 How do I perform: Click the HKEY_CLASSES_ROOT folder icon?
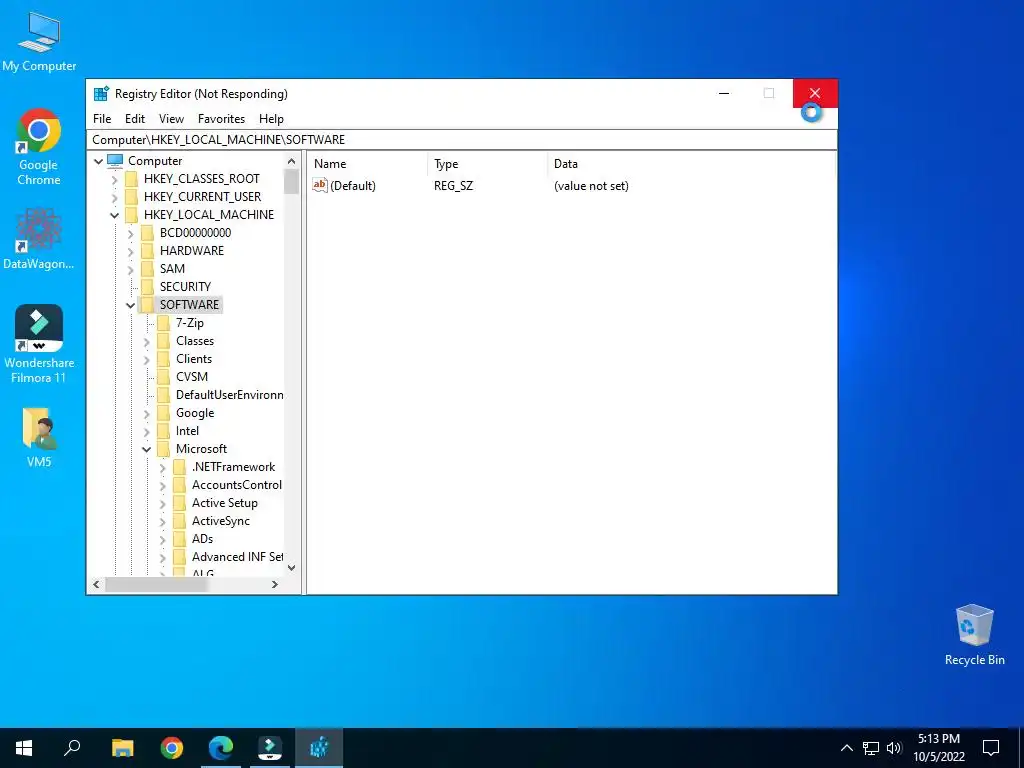pos(131,179)
